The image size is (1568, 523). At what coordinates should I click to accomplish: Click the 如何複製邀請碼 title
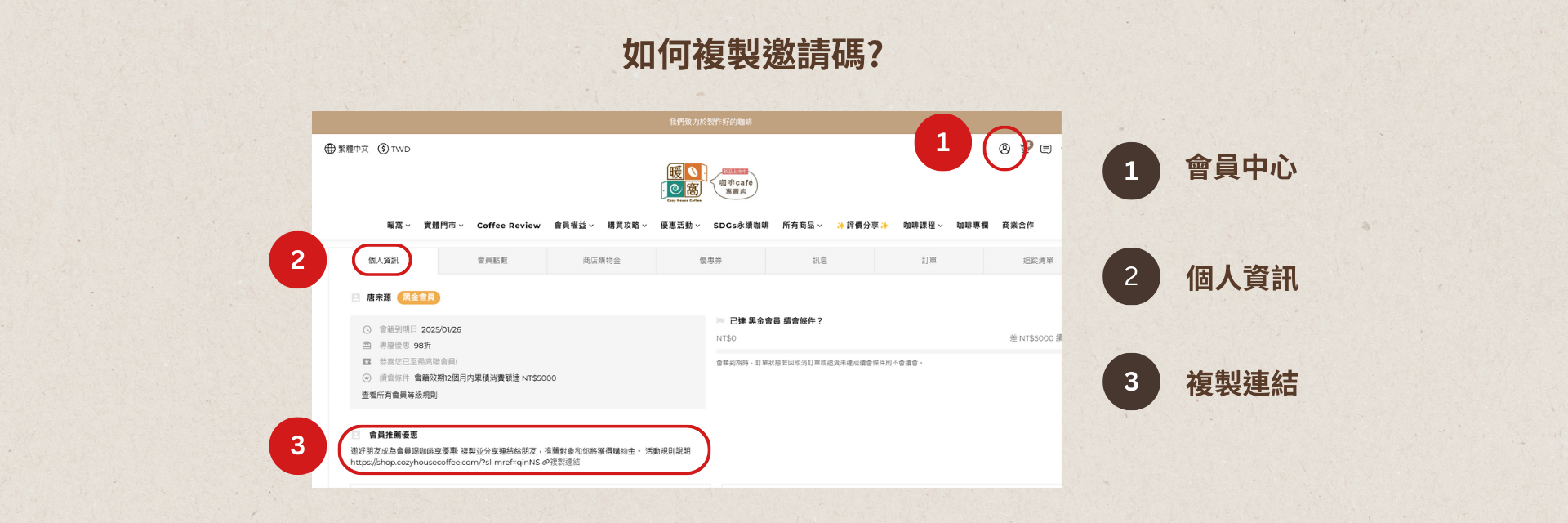point(752,54)
